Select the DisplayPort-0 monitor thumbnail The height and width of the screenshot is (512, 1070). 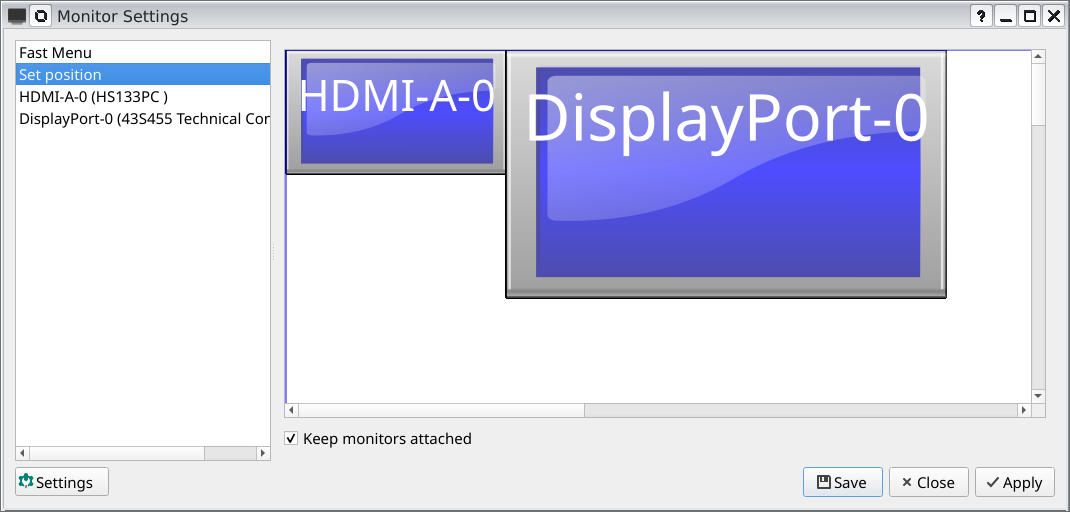726,174
